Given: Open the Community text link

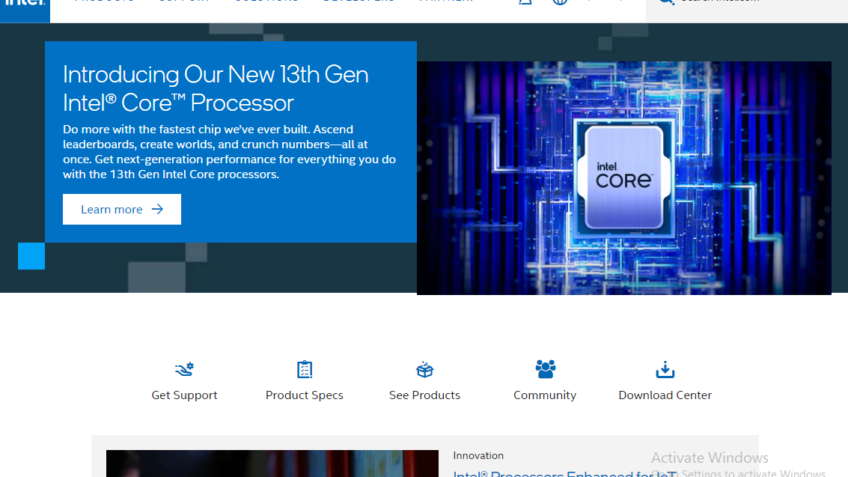Looking at the screenshot, I should [x=545, y=395].
